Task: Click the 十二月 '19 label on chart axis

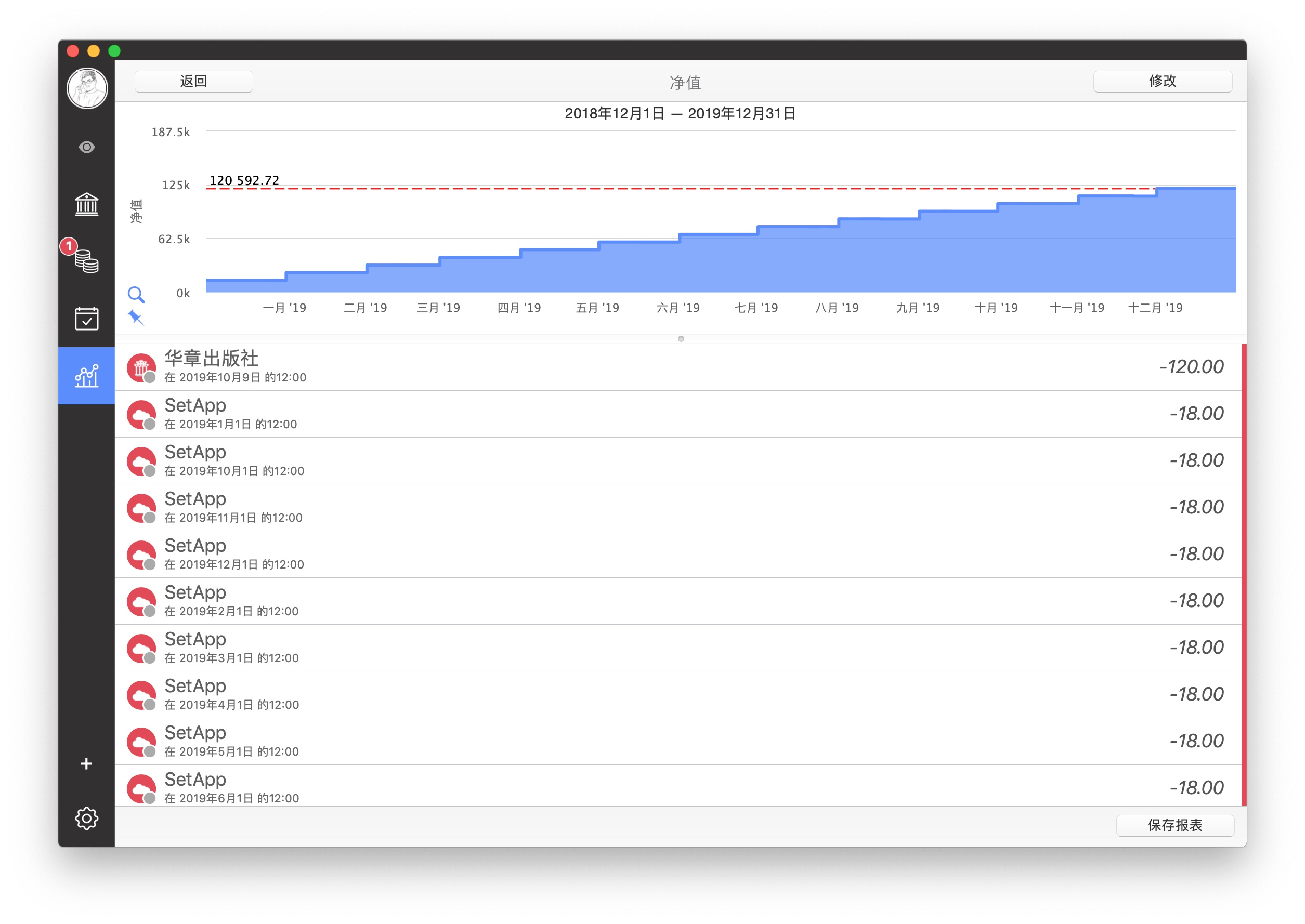Action: tap(1155, 308)
